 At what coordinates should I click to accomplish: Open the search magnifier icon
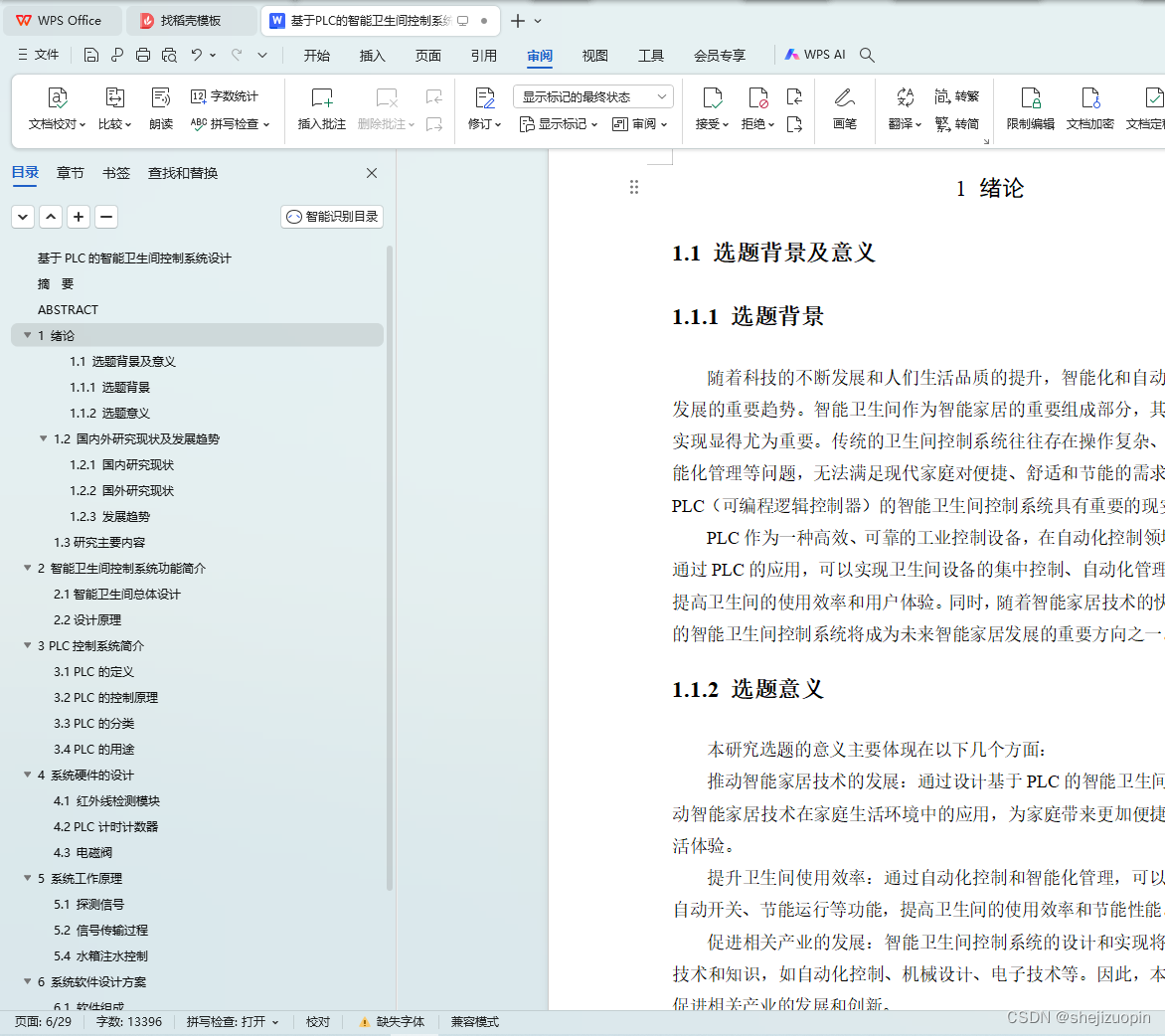(867, 55)
